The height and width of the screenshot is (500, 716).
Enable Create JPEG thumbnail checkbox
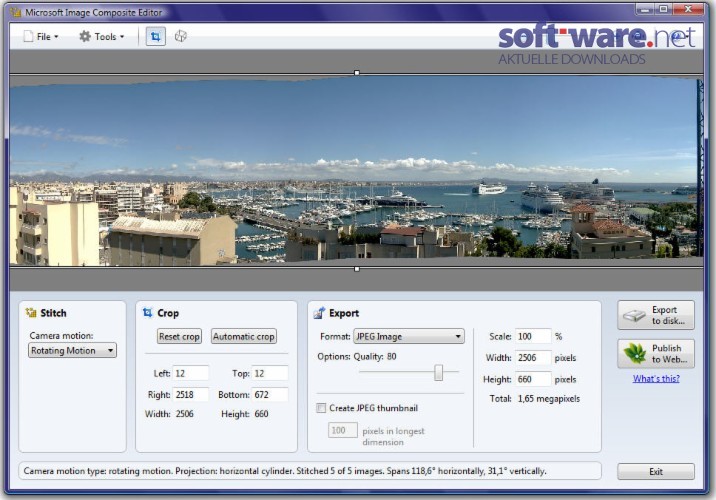coord(321,408)
